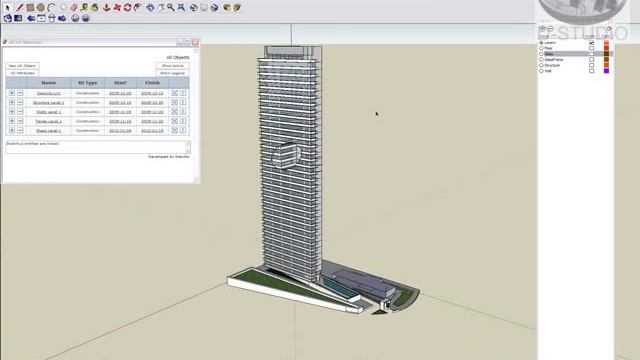Set Wall as the active layer
640x360 pixels.
pyautogui.click(x=541, y=71)
